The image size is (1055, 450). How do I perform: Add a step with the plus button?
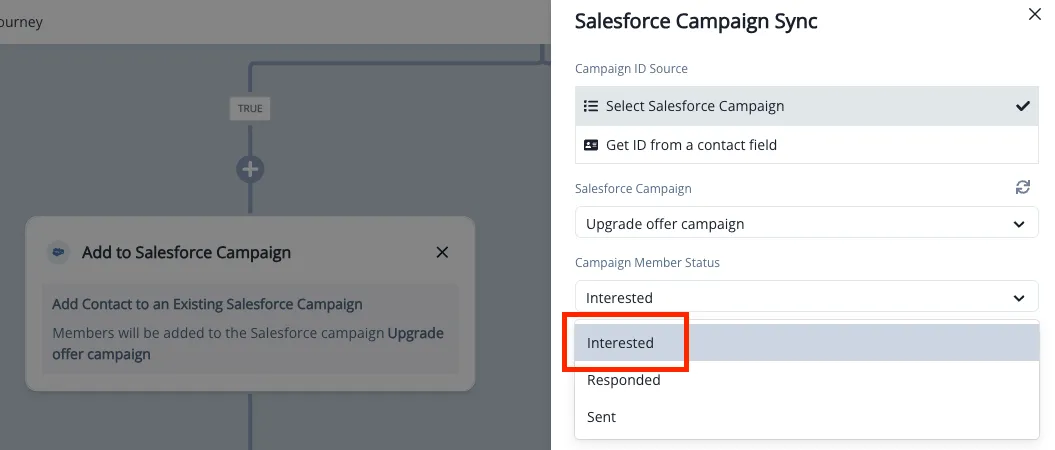click(250, 169)
